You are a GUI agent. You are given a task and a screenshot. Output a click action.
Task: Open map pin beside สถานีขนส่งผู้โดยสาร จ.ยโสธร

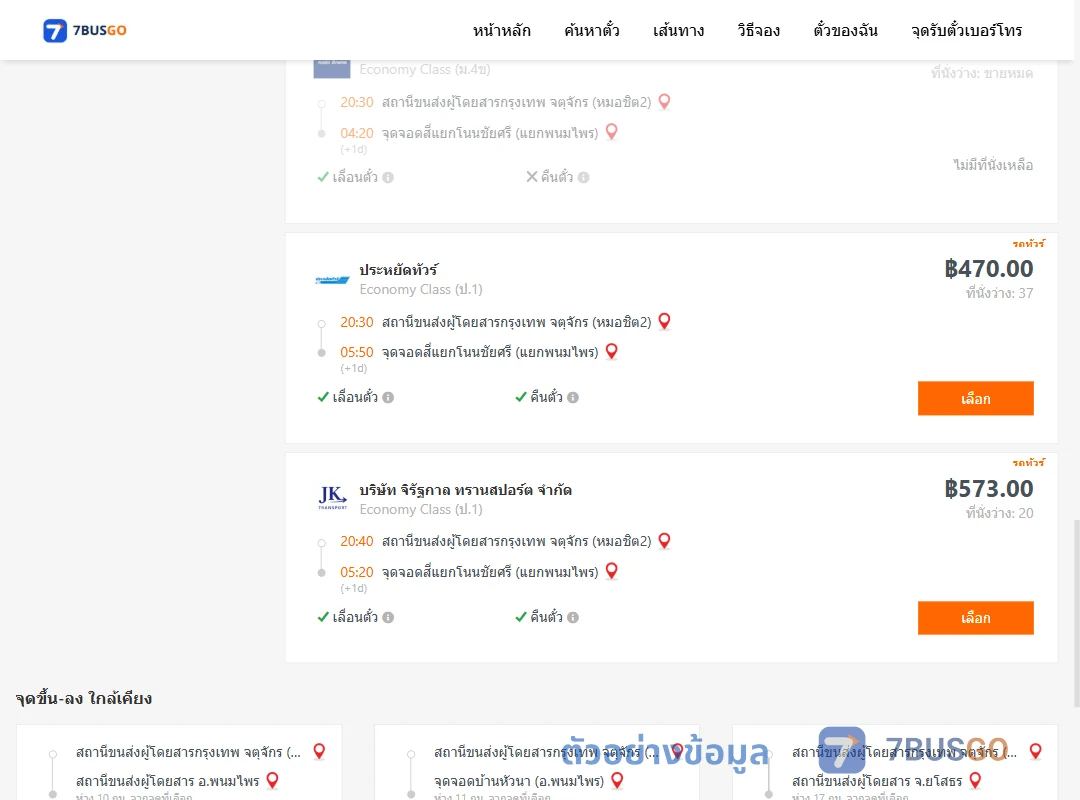(x=975, y=780)
